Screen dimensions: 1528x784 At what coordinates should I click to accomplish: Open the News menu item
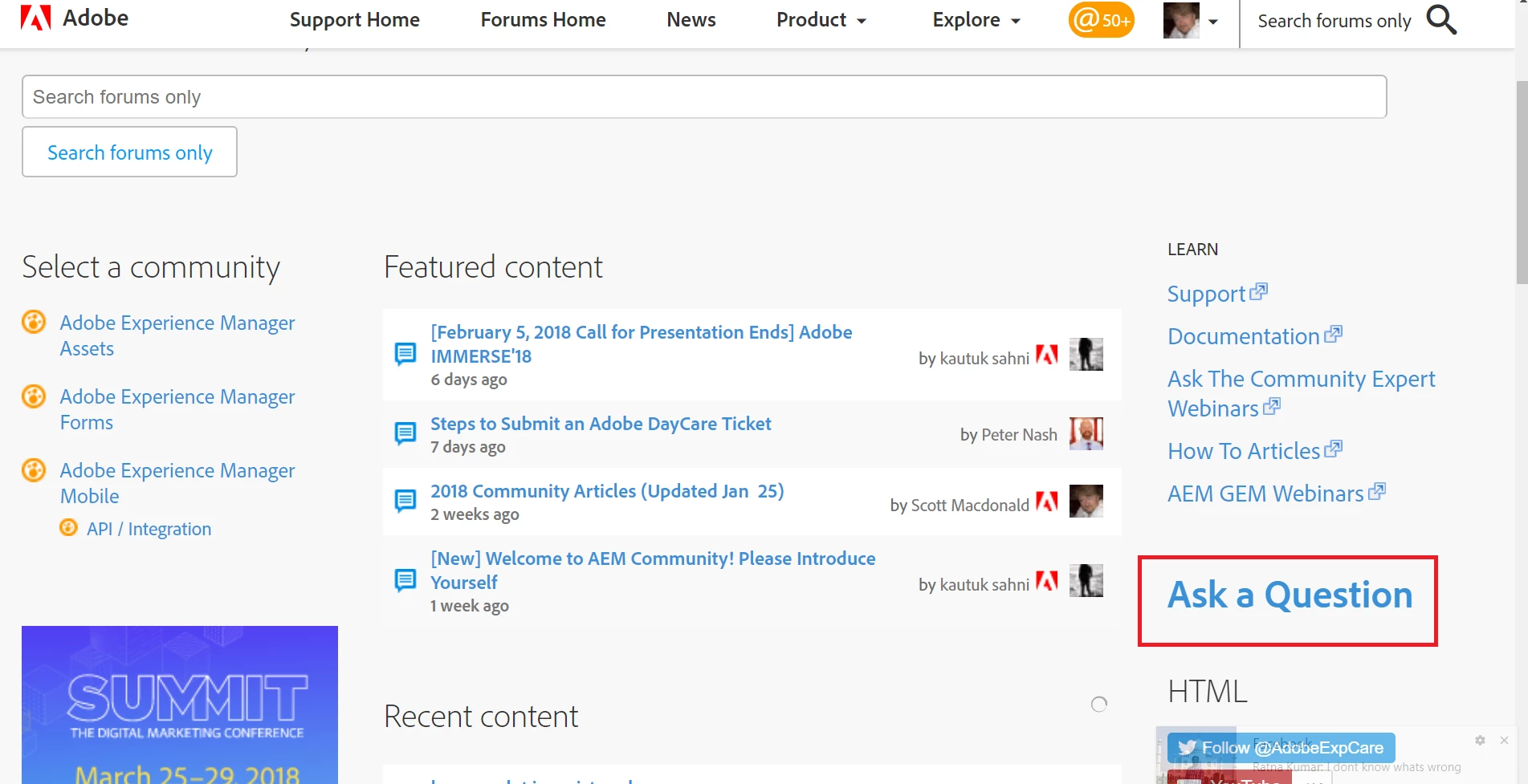[x=691, y=20]
